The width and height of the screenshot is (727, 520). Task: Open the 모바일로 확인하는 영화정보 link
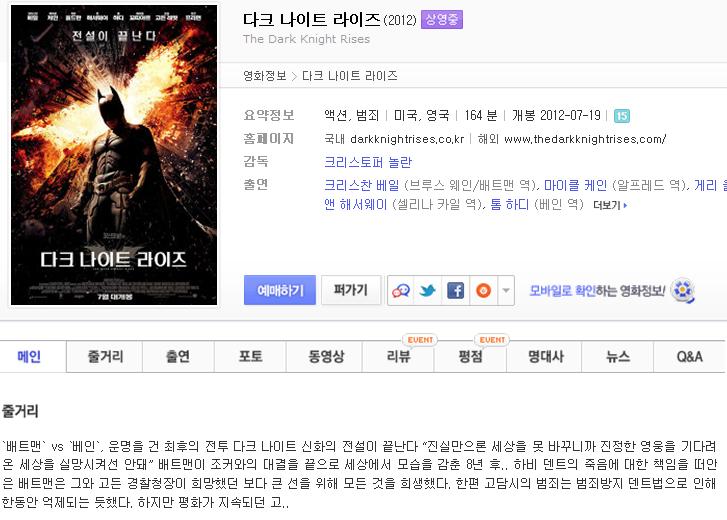coord(597,291)
